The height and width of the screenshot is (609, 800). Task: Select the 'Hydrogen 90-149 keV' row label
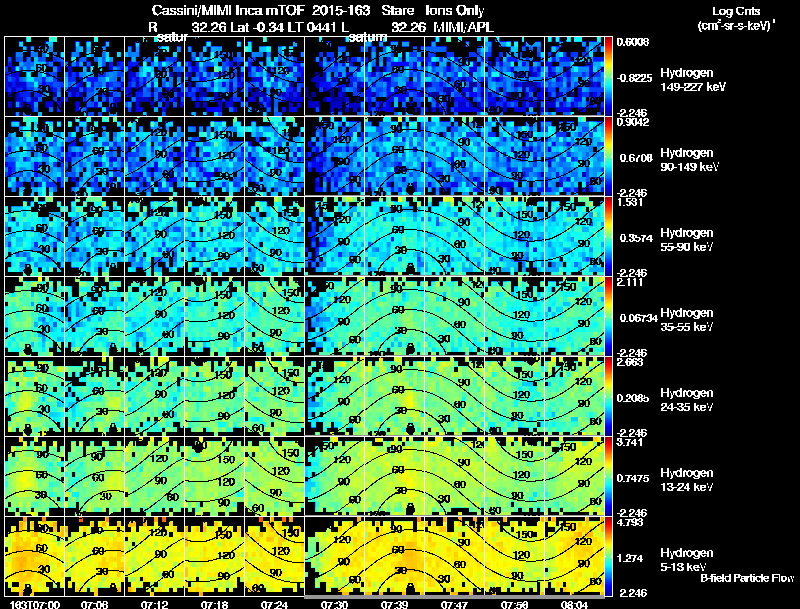(689, 160)
